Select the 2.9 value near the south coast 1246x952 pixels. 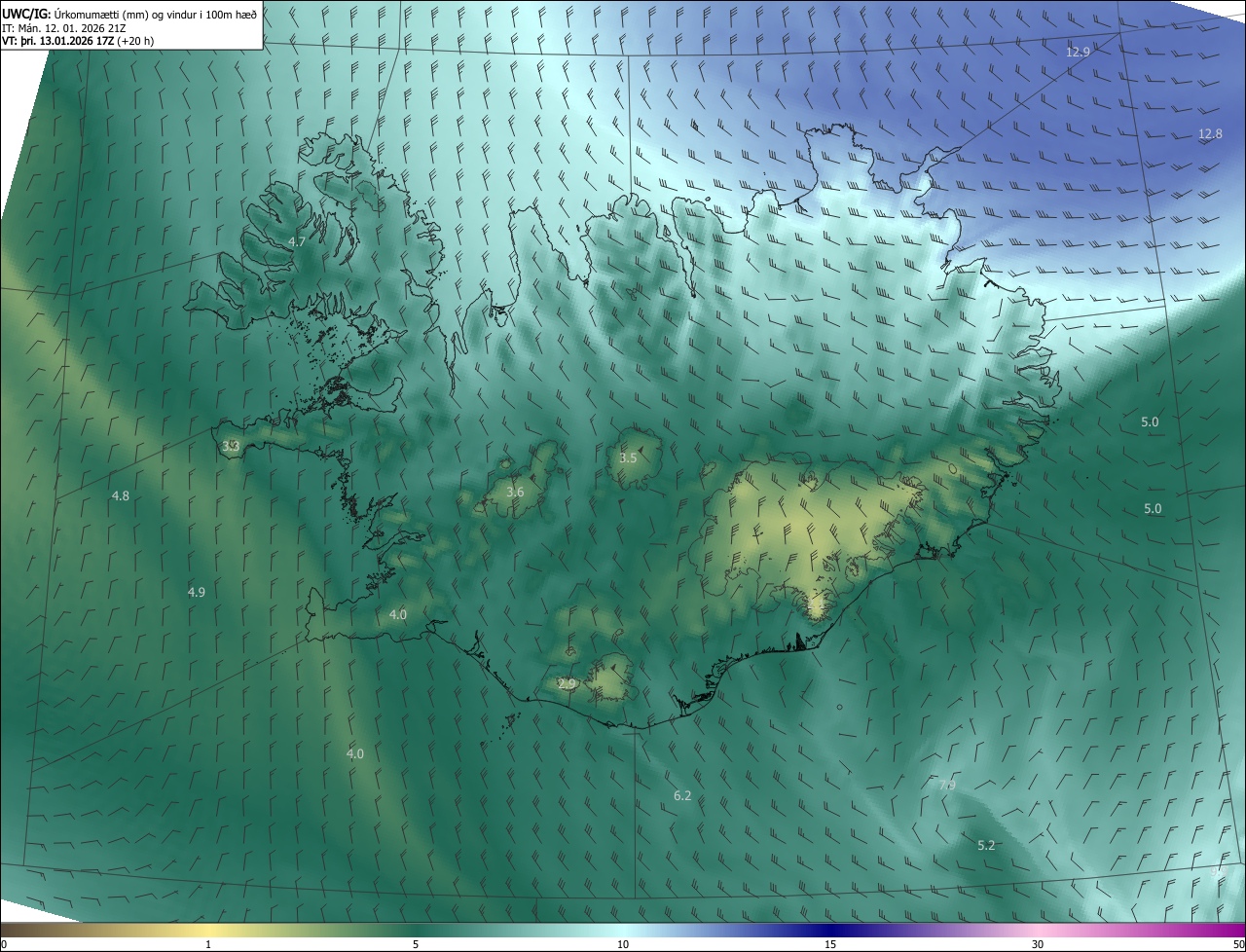tap(567, 684)
